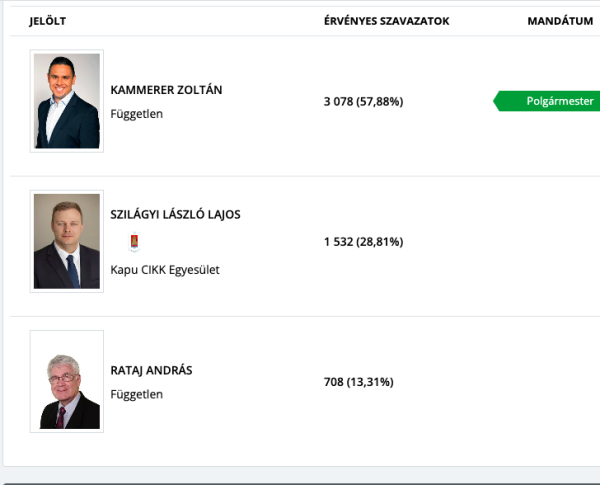The height and width of the screenshot is (485, 600).
Task: Click the MANDÁTUM column header
Action: point(560,21)
